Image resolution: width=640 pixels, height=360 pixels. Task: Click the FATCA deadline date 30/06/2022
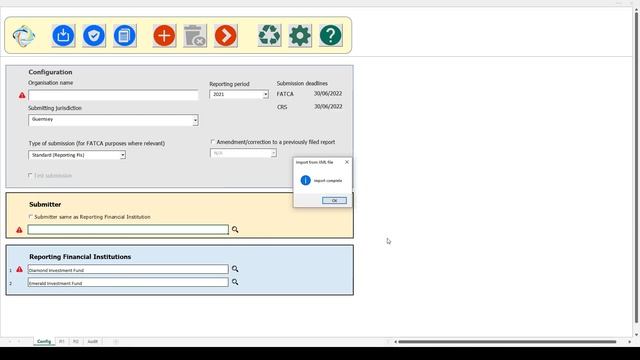point(328,93)
